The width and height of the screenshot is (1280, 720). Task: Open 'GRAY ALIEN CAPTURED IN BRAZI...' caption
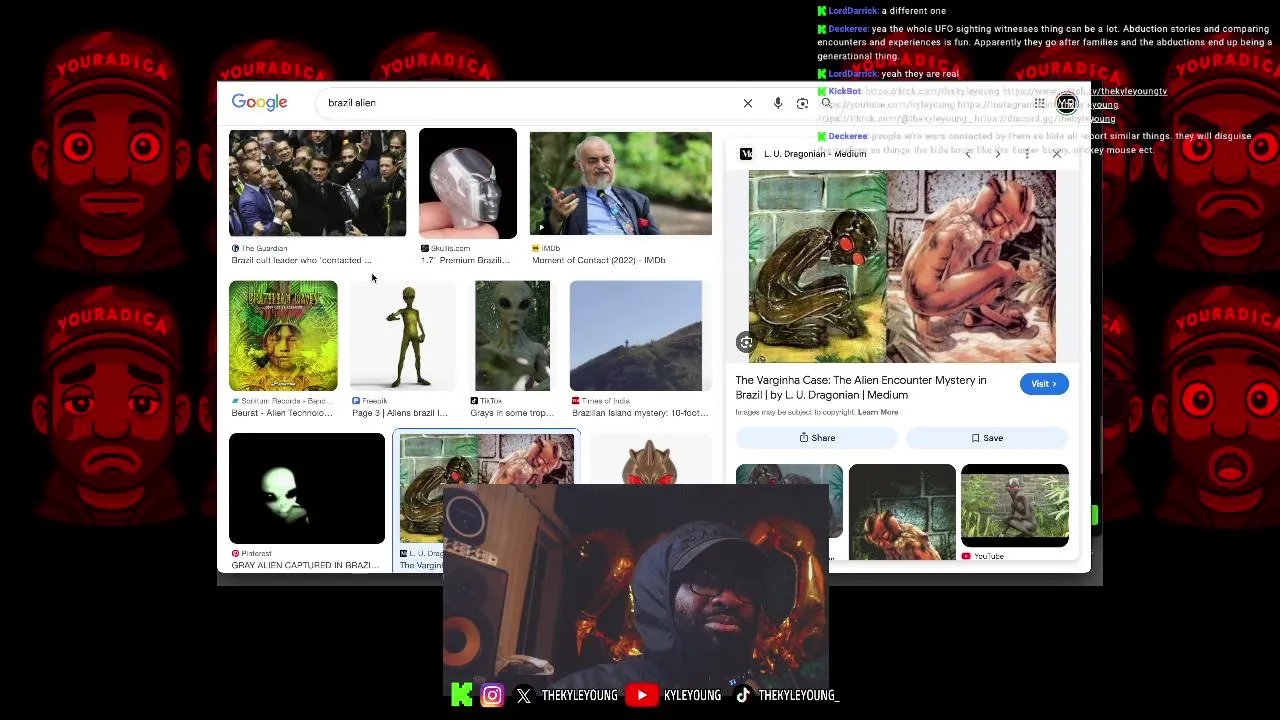(x=305, y=565)
